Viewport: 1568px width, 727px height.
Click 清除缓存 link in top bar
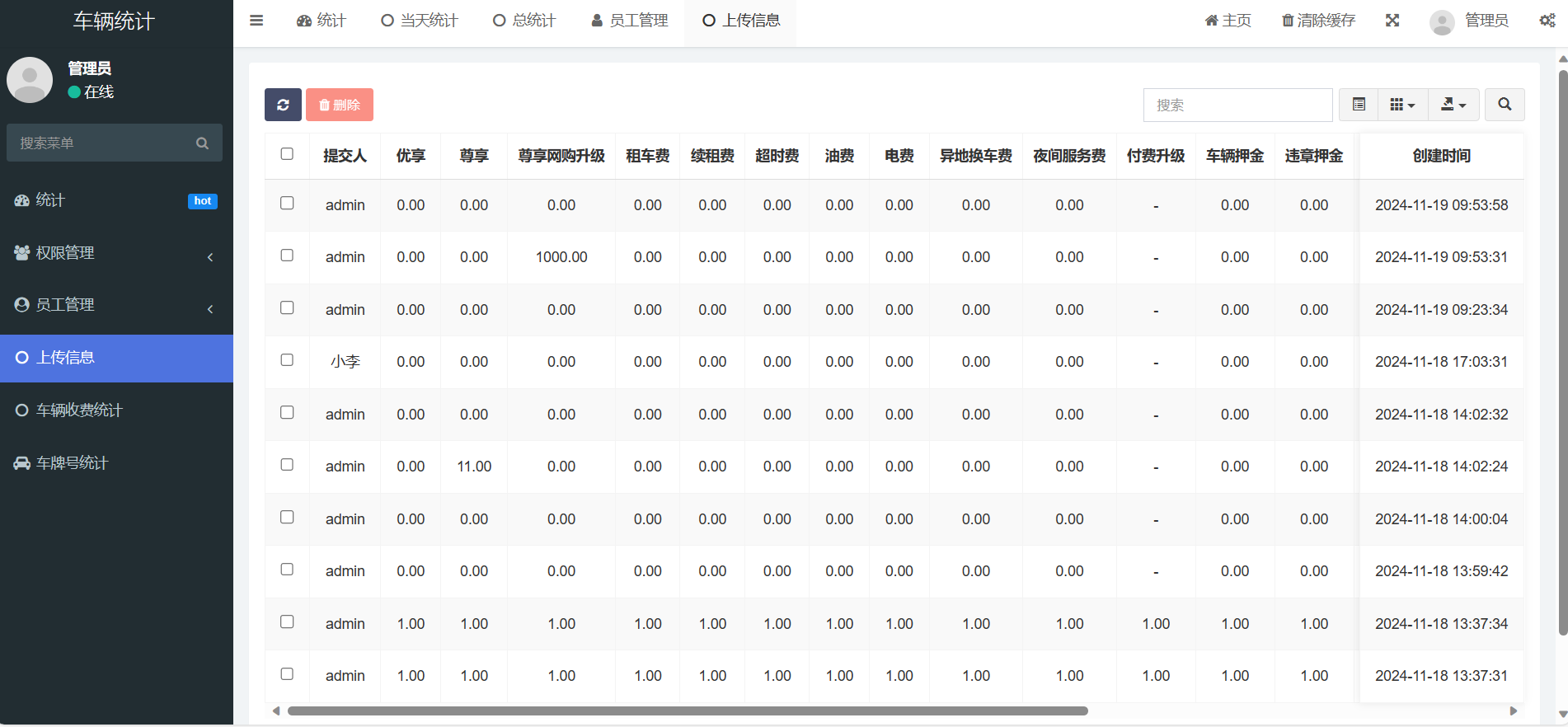point(1318,21)
